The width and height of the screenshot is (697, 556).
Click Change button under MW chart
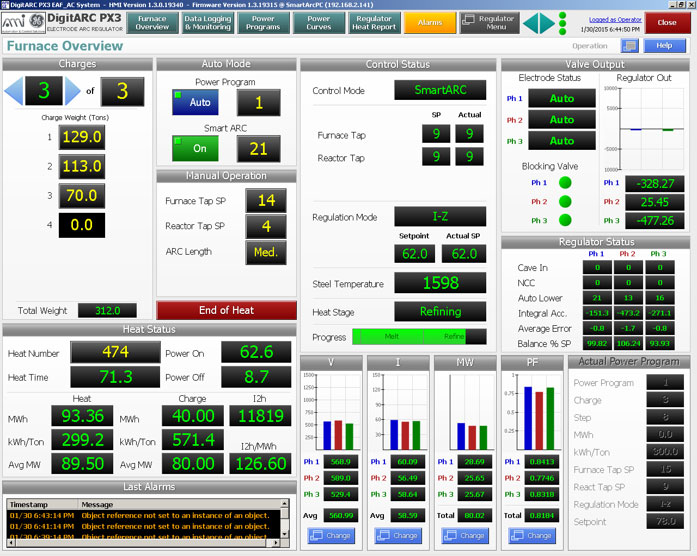(x=465, y=536)
